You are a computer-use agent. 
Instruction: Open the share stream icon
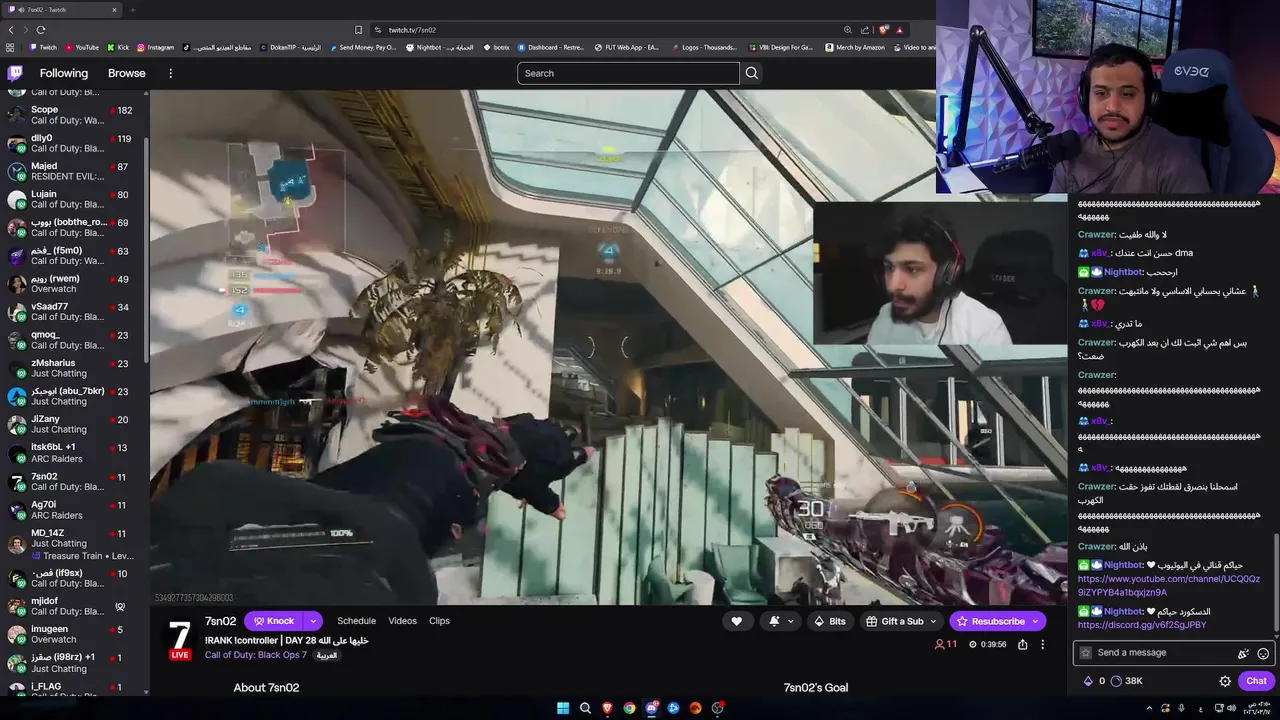click(x=1023, y=645)
